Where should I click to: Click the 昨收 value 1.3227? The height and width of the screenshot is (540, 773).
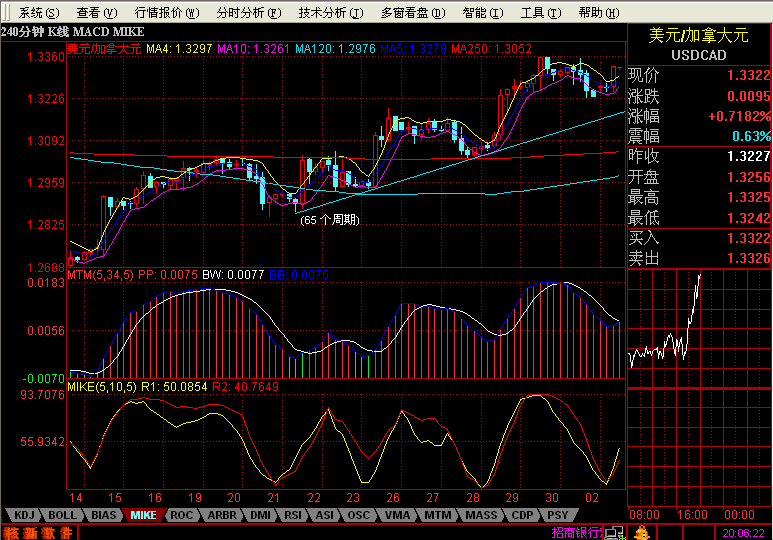[x=748, y=156]
